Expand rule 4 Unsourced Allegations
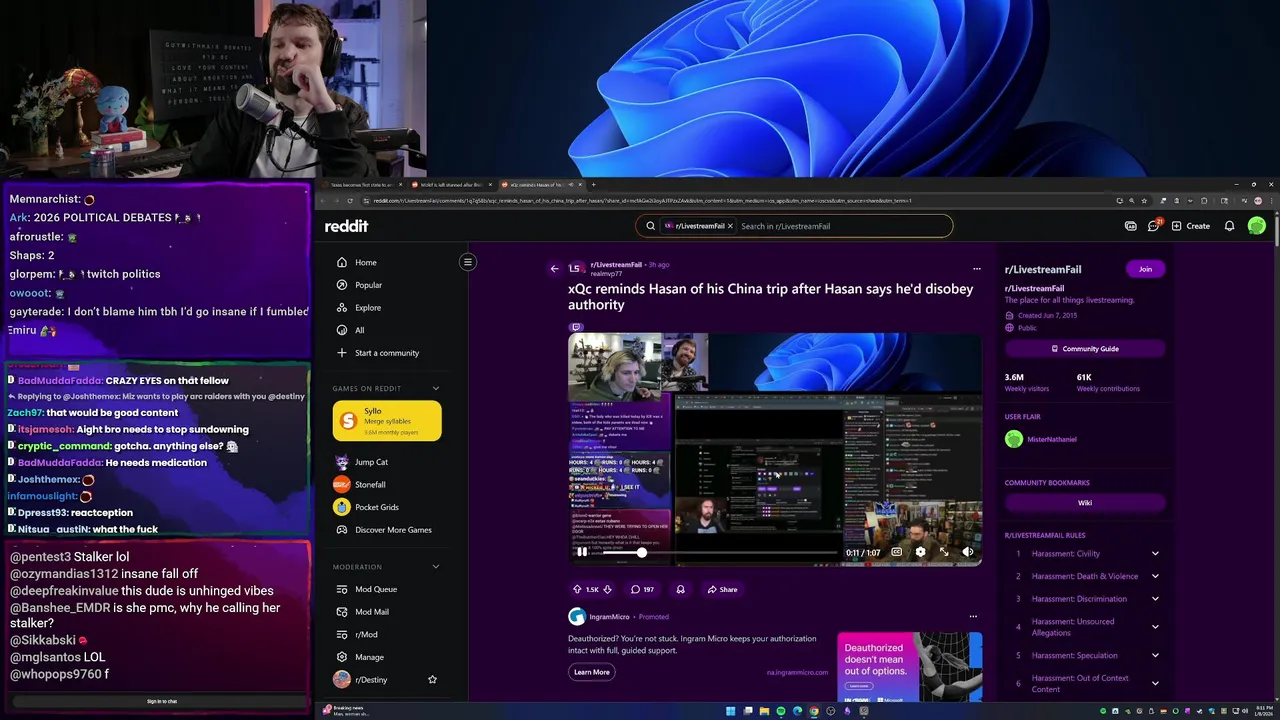The width and height of the screenshot is (1280, 720). 1155,627
